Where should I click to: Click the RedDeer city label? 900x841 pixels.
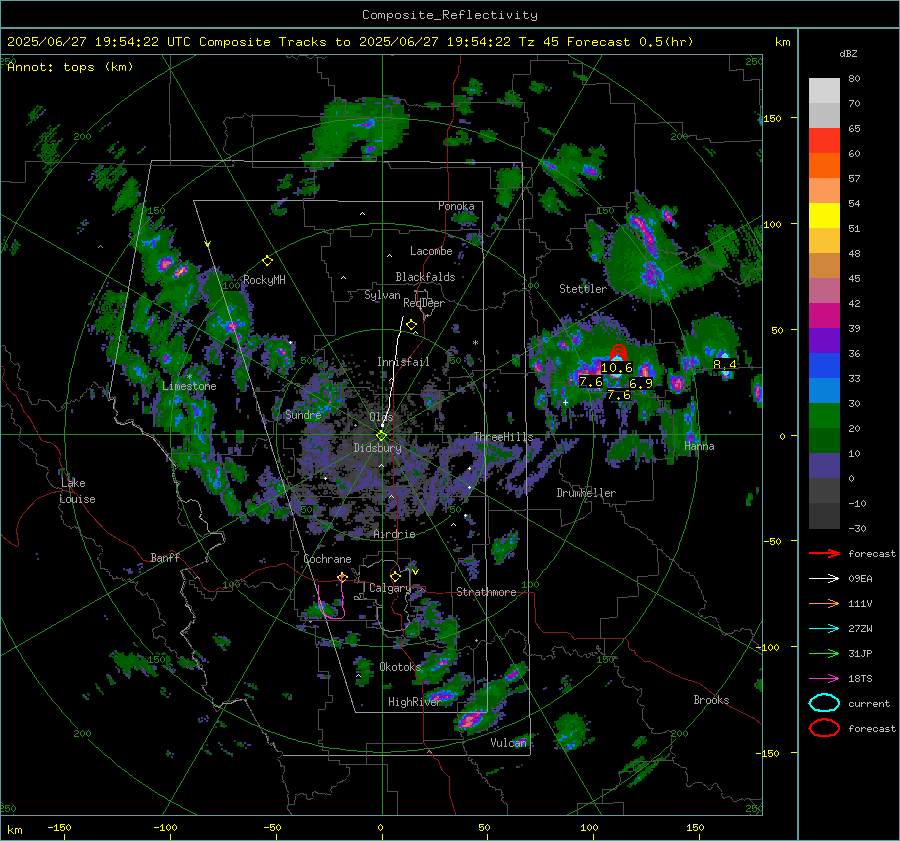click(x=424, y=303)
